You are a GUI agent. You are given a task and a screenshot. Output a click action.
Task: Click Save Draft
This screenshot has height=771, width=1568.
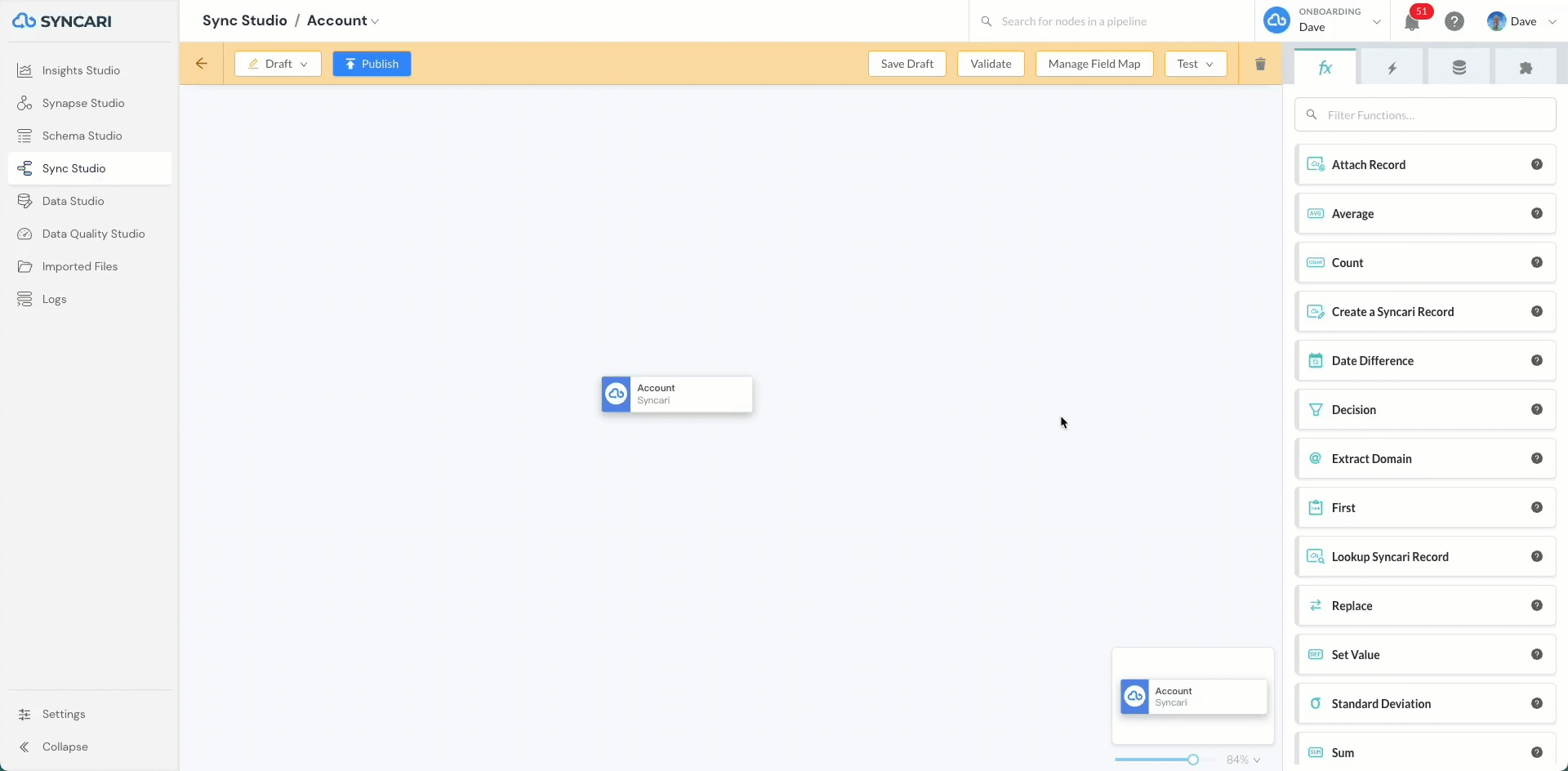coord(907,64)
